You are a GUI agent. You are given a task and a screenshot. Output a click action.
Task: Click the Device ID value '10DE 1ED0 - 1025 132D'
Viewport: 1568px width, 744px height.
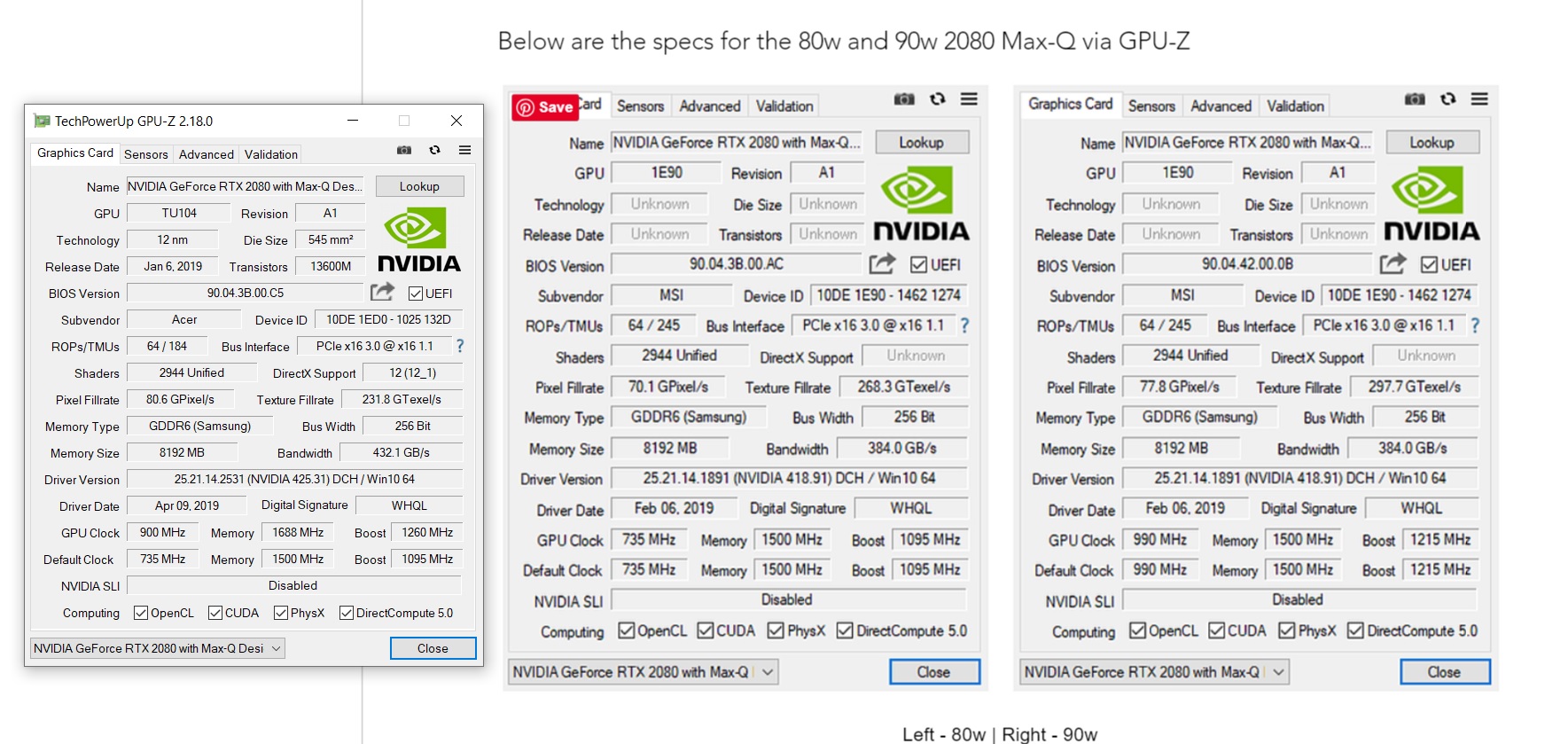click(388, 319)
